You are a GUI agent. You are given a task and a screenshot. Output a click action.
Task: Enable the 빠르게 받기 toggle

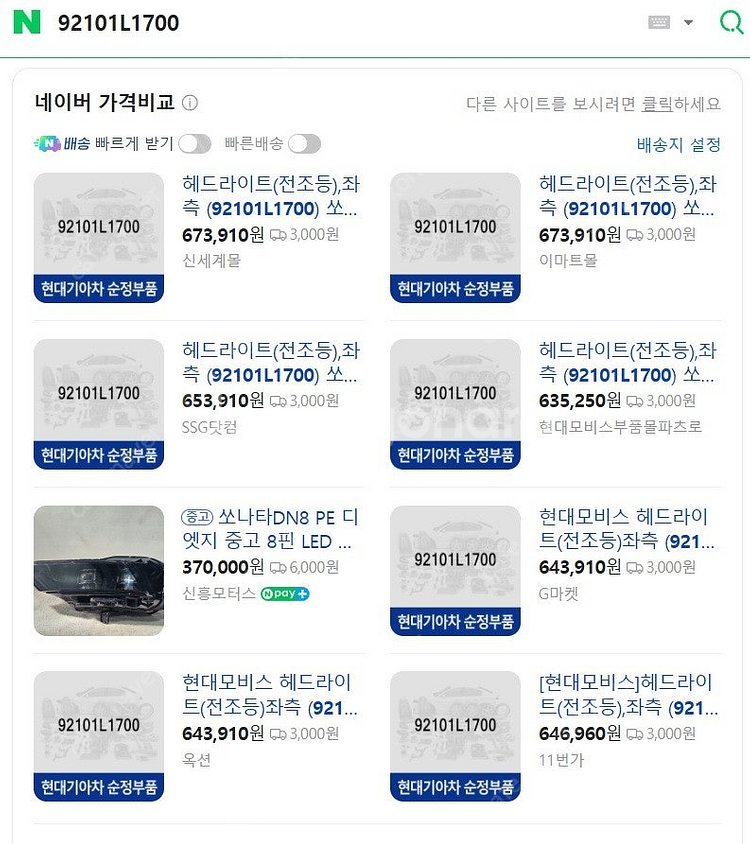coord(196,144)
